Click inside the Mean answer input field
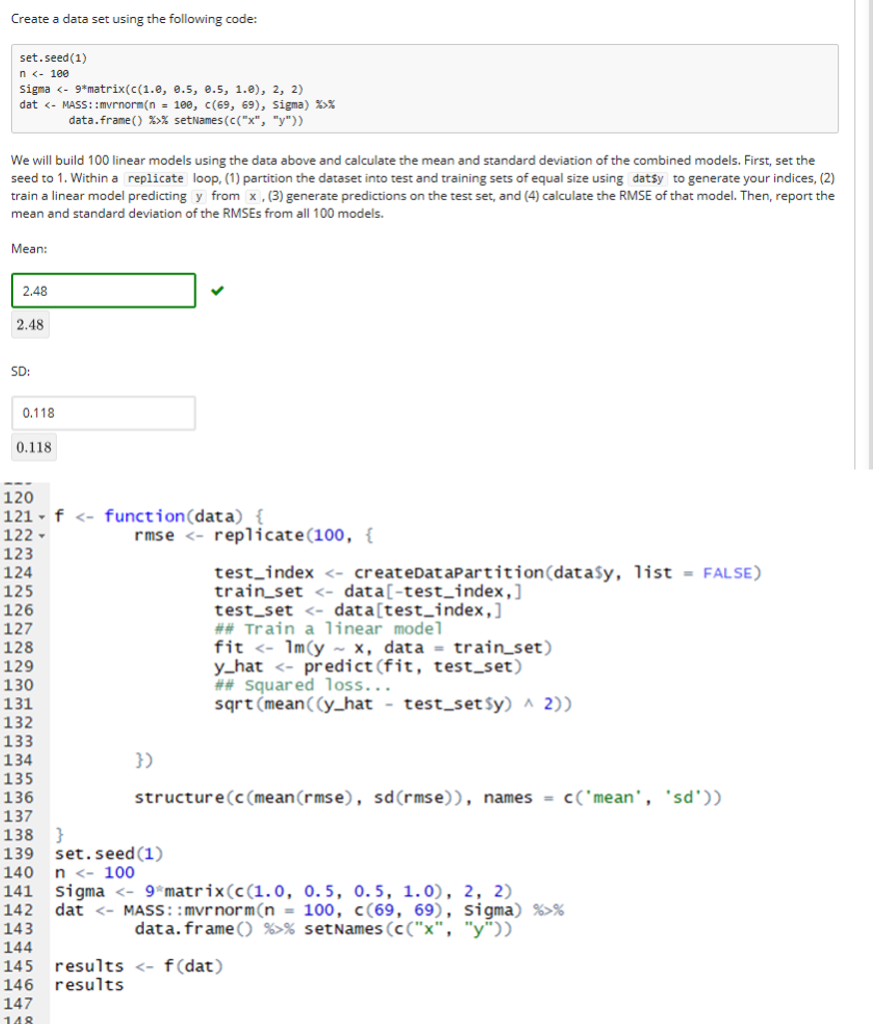This screenshot has height=1024, width=873. pos(103,289)
